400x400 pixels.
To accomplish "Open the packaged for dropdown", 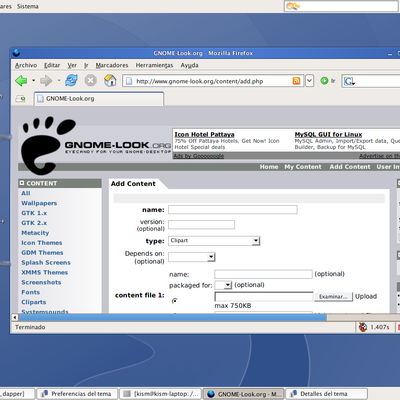I will (x=223, y=285).
